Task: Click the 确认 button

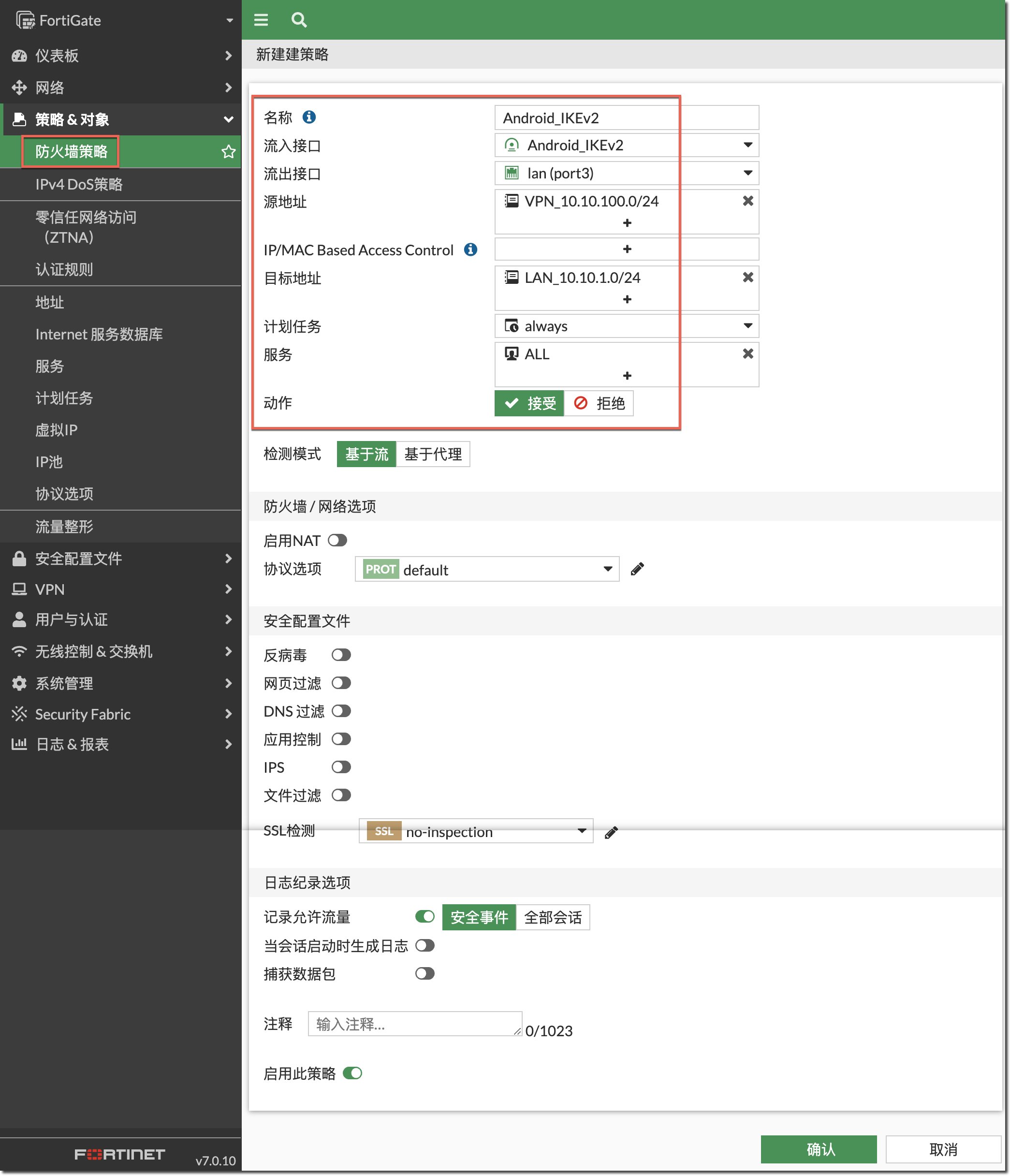Action: click(818, 1149)
